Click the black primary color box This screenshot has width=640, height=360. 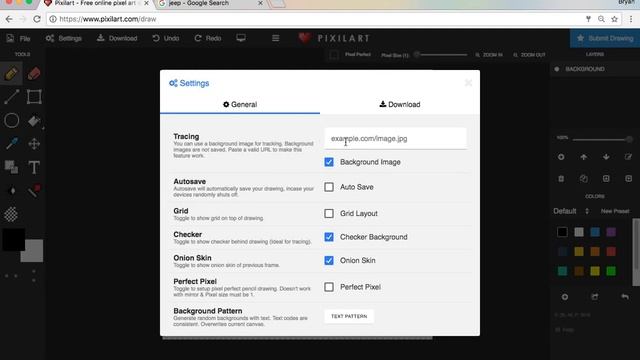(x=13, y=239)
